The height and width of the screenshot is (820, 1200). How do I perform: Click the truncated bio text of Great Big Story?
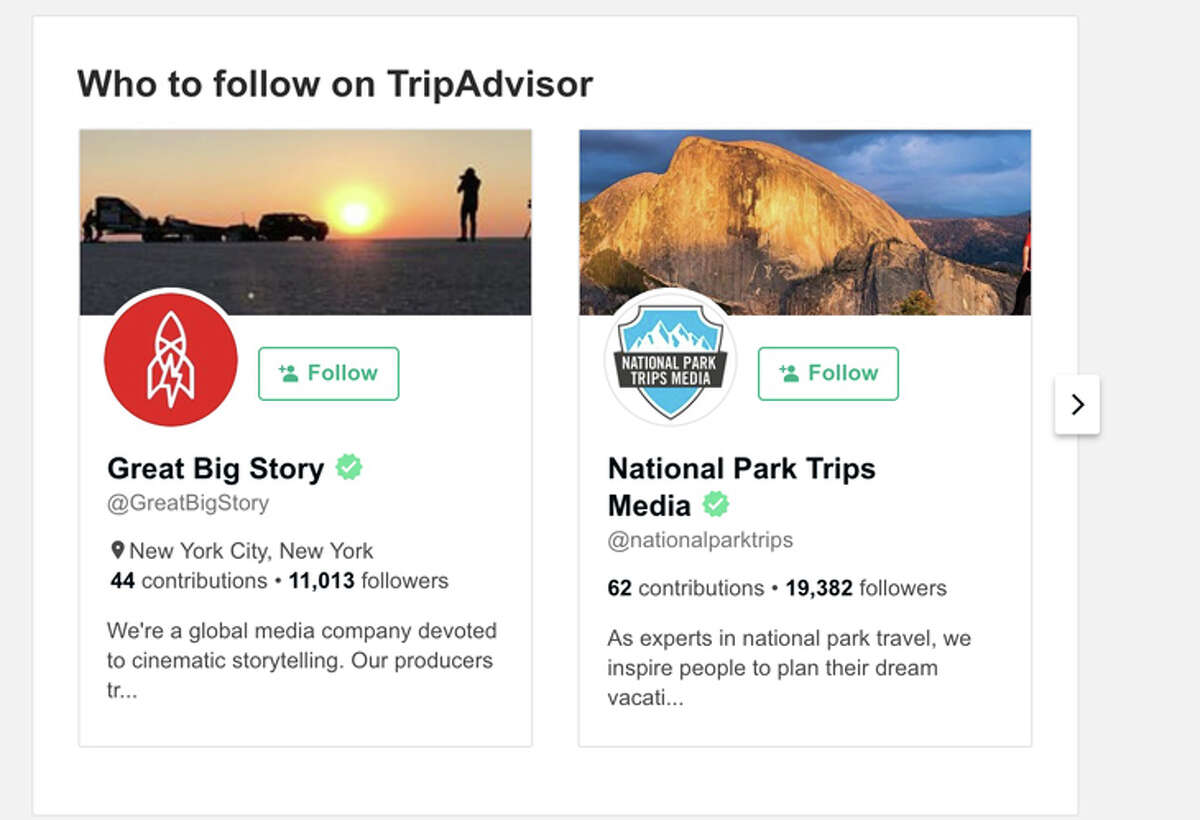(300, 660)
